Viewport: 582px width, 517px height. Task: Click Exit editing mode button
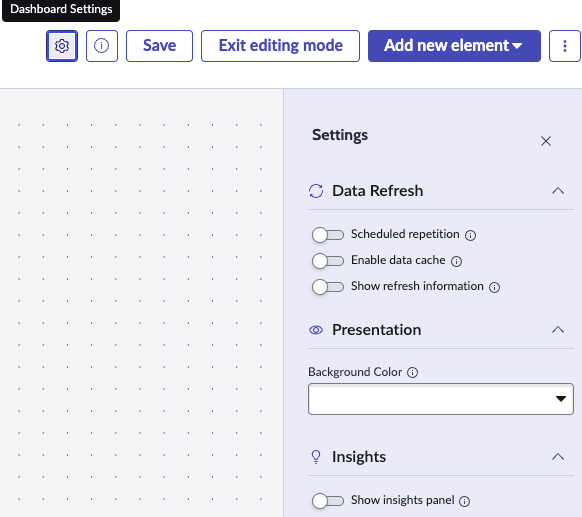tap(280, 46)
